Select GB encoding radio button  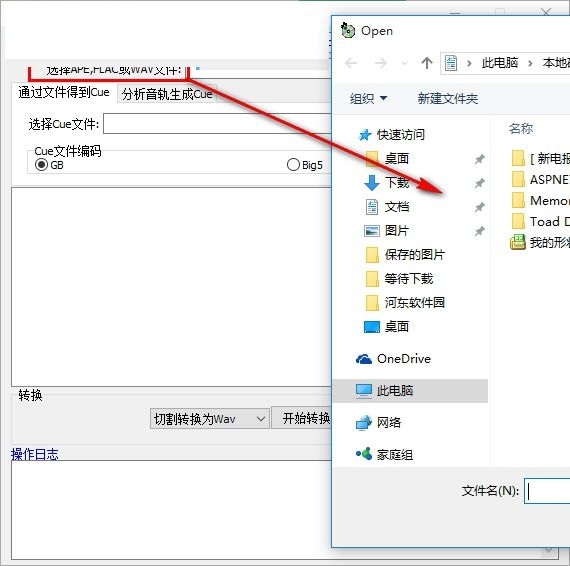tap(41, 165)
